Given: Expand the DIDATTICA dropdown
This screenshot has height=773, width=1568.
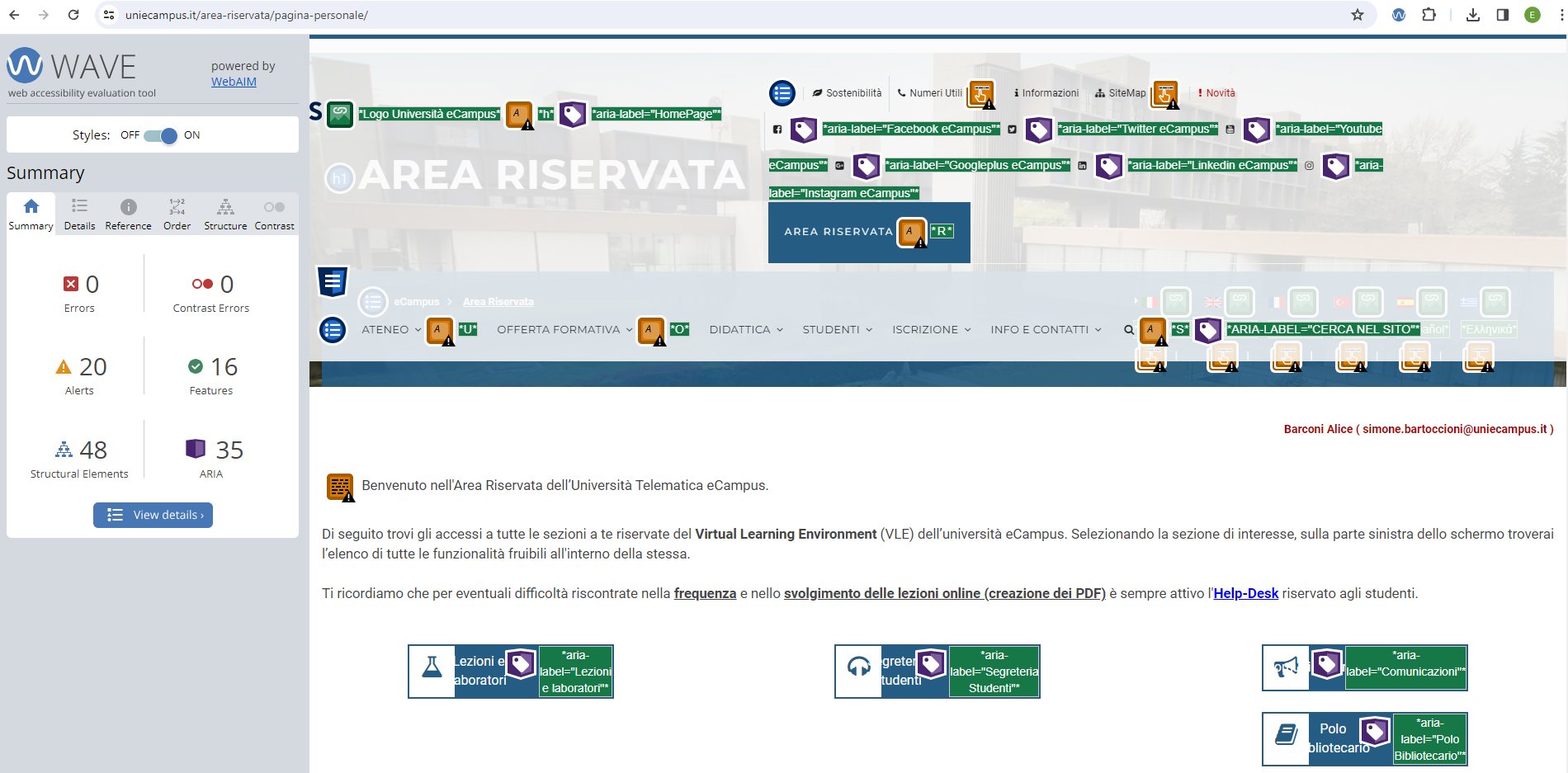Looking at the screenshot, I should point(746,329).
